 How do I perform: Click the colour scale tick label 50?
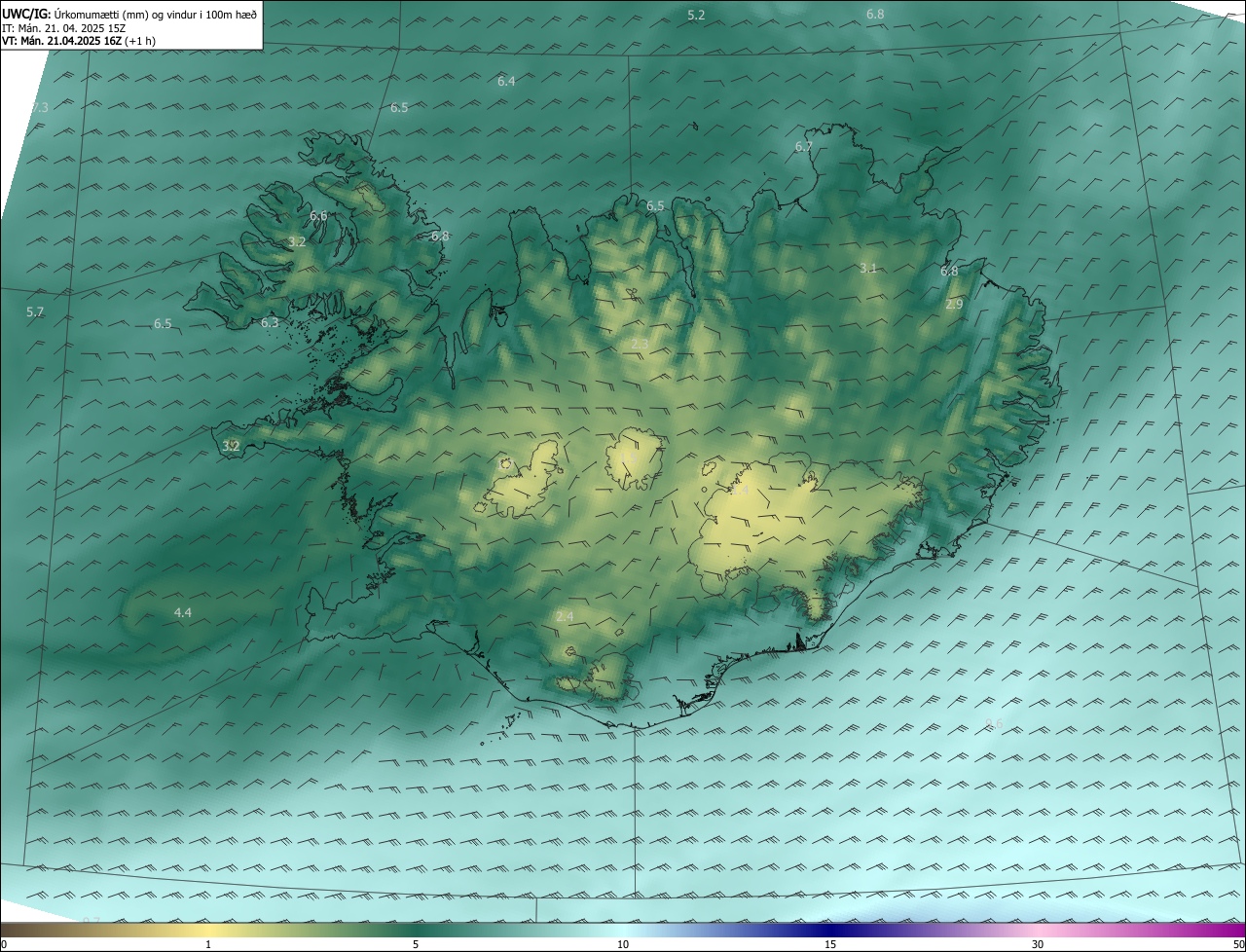pyautogui.click(x=1238, y=944)
